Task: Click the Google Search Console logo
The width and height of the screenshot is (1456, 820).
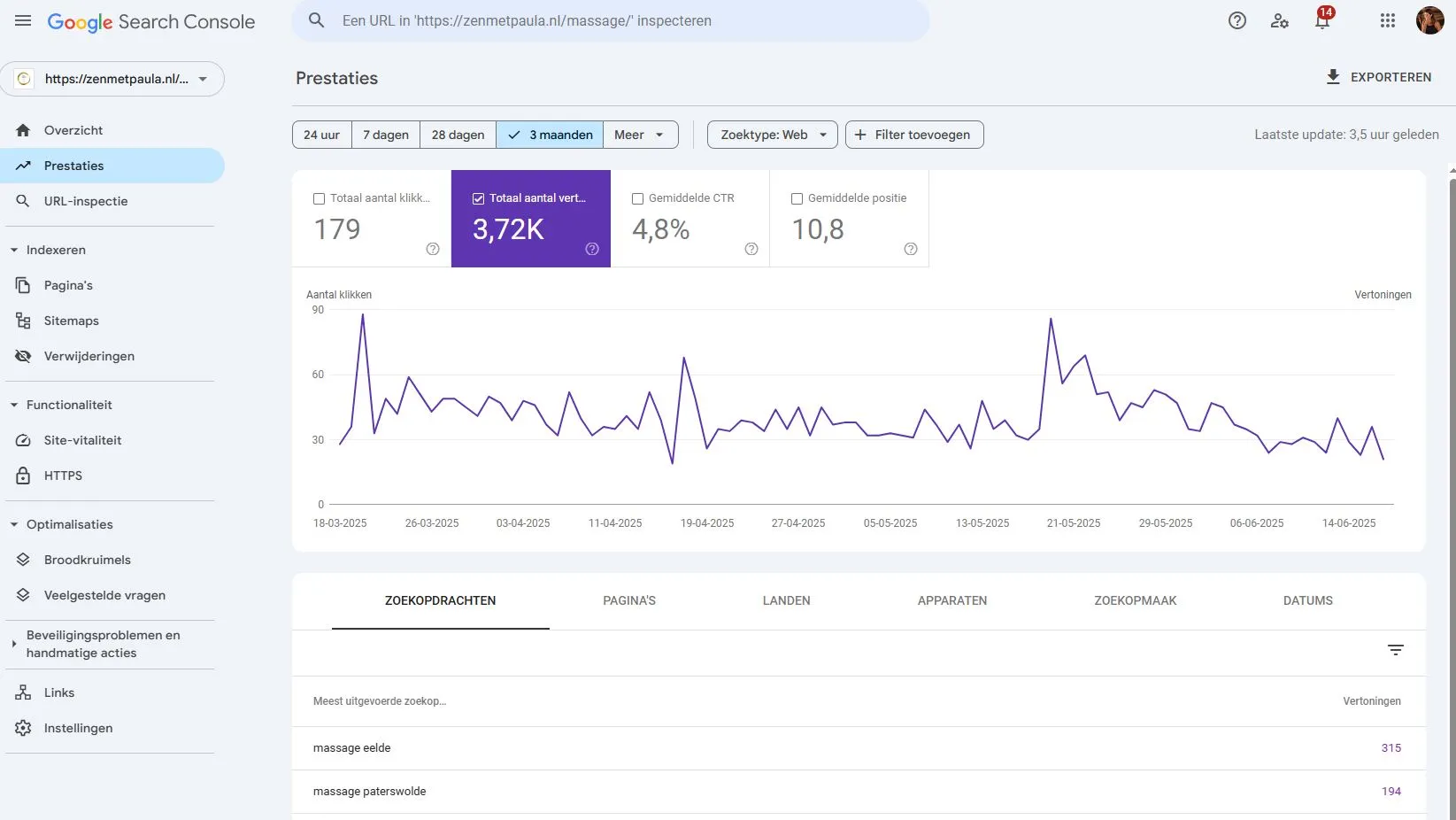Action: pyautogui.click(x=151, y=22)
